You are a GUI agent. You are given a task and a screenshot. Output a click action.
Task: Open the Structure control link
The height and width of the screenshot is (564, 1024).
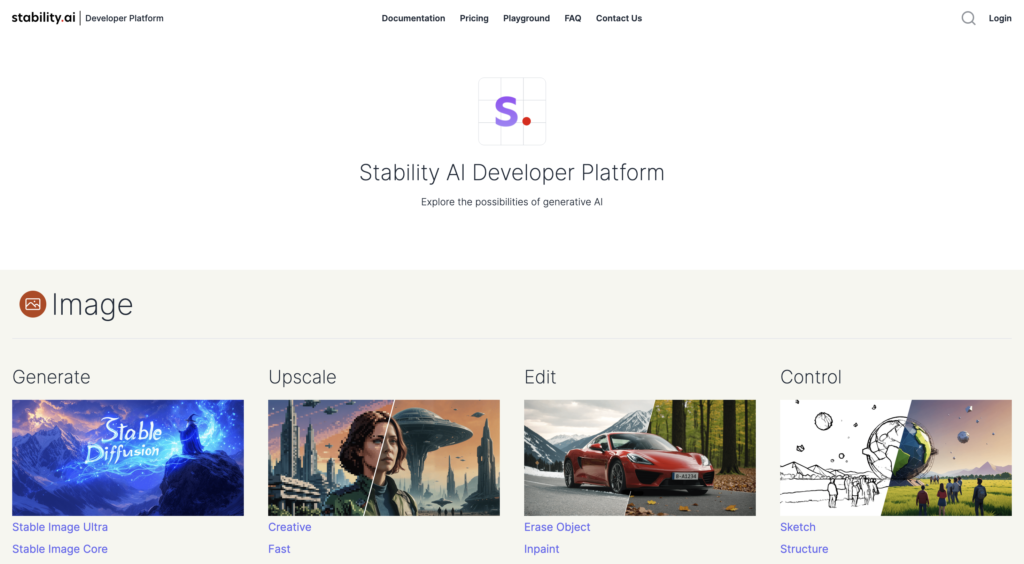pyautogui.click(x=804, y=549)
